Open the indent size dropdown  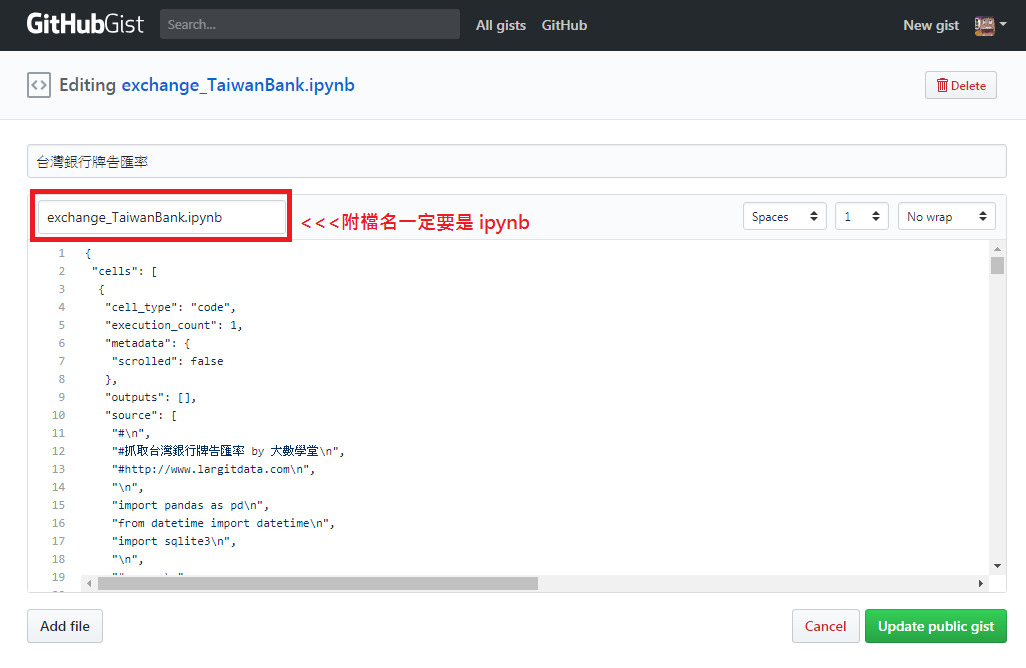point(861,216)
